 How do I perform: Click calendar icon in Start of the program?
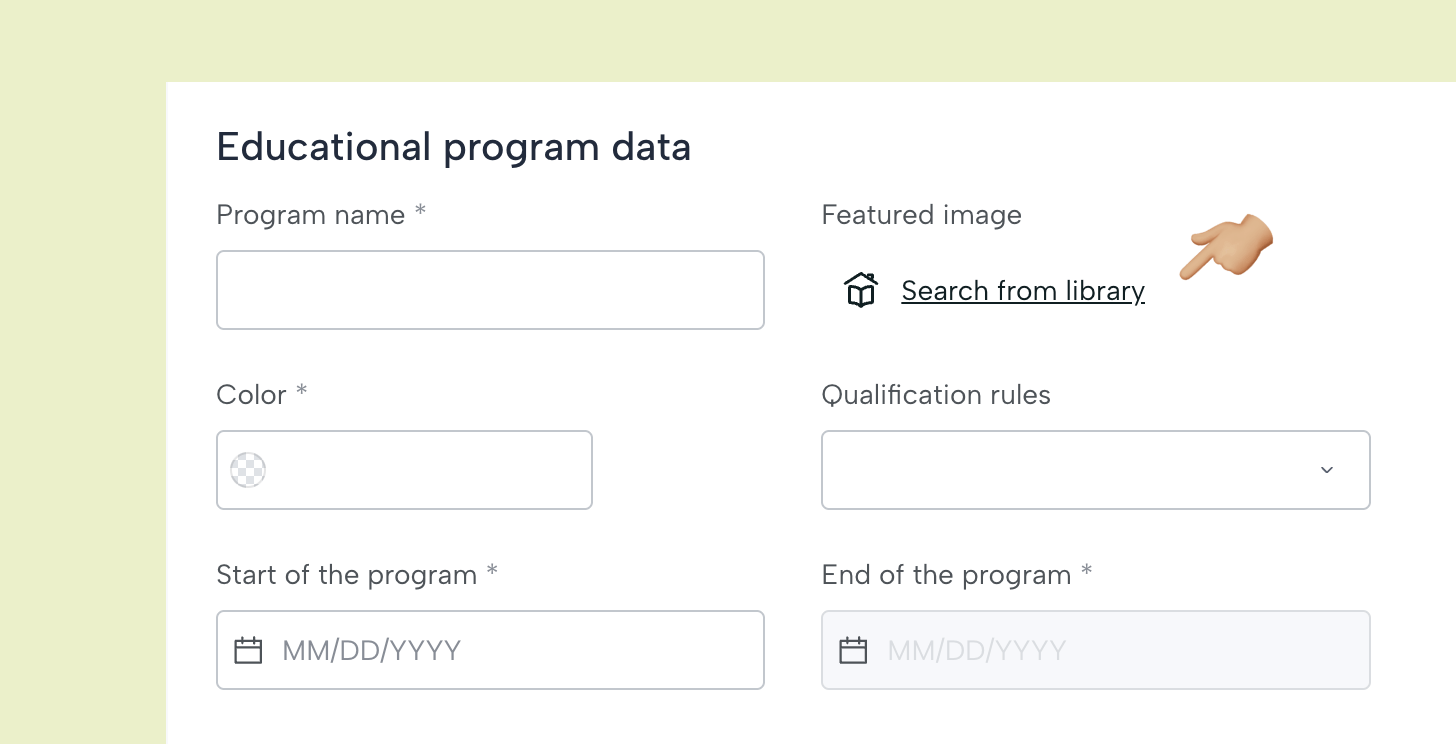coord(248,651)
